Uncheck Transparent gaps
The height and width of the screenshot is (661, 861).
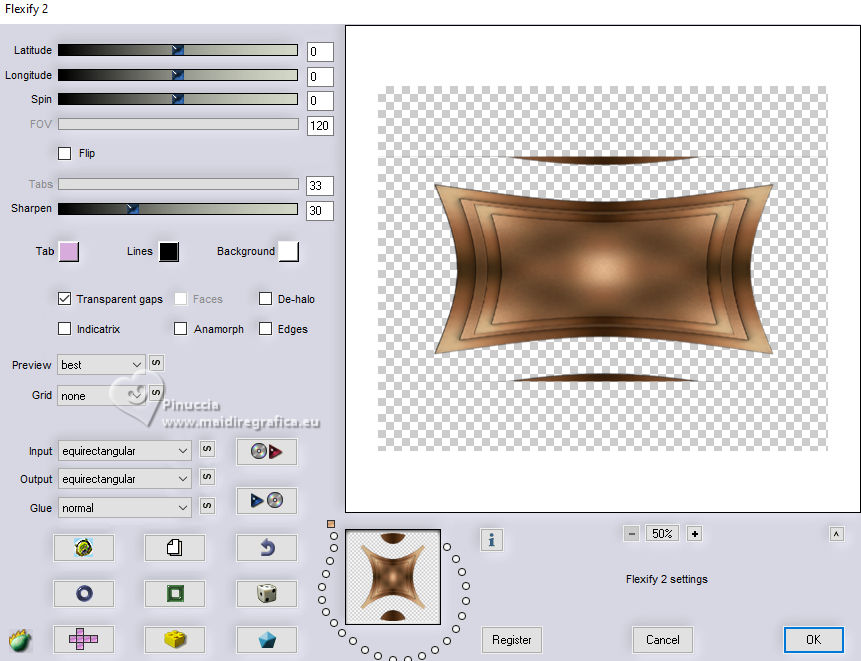[x=64, y=299]
